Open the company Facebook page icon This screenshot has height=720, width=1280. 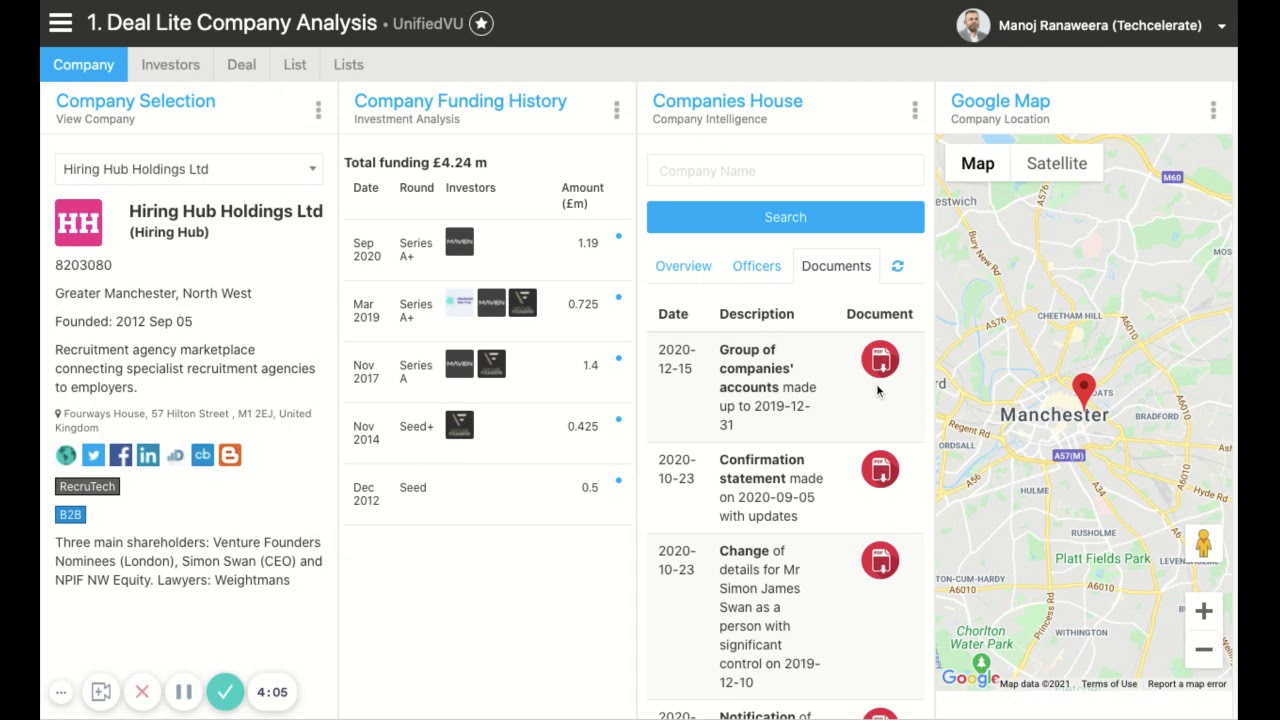tap(120, 455)
